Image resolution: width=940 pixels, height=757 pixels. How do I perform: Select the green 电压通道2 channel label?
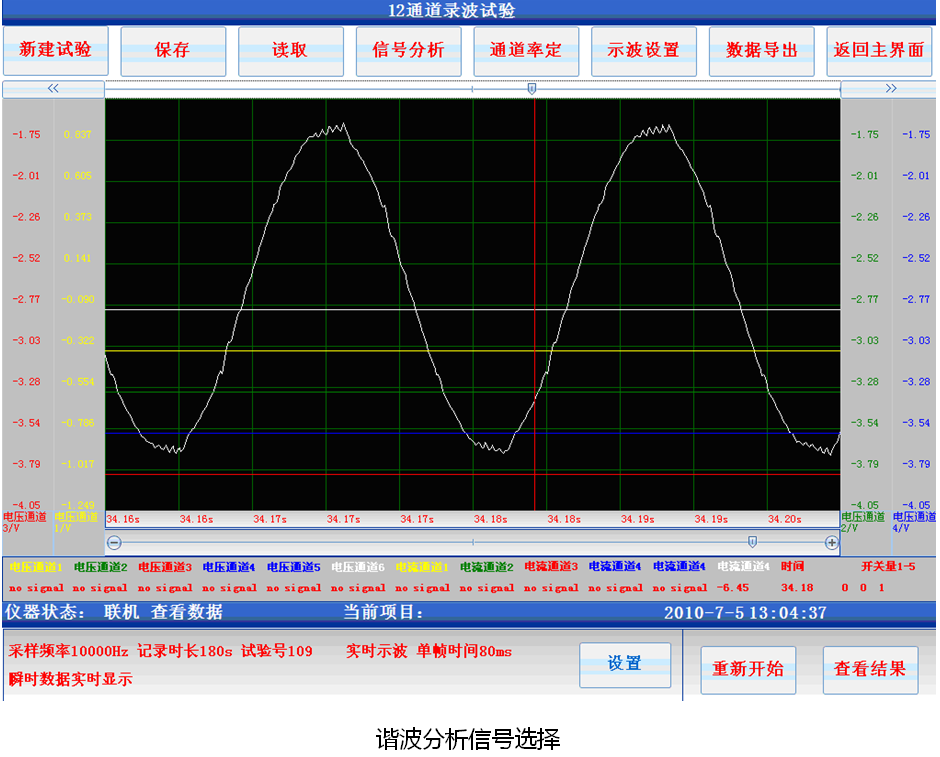pos(100,567)
